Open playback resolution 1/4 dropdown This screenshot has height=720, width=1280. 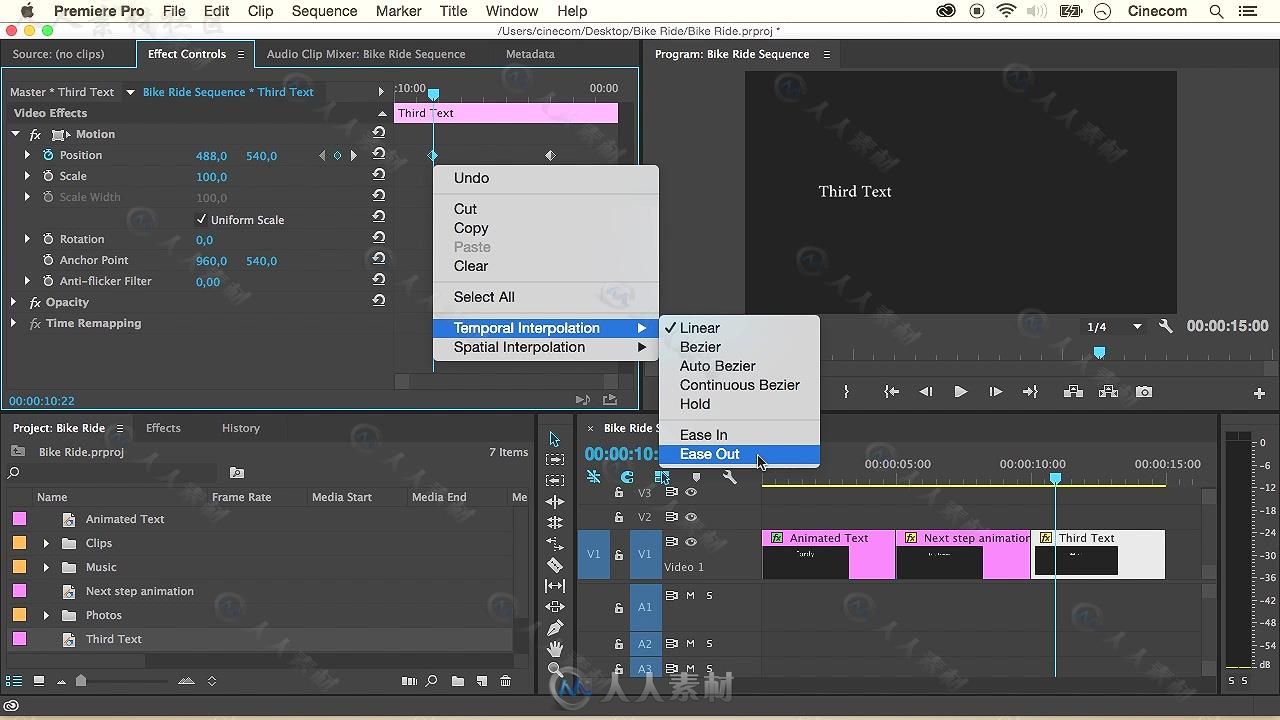pyautogui.click(x=1114, y=327)
